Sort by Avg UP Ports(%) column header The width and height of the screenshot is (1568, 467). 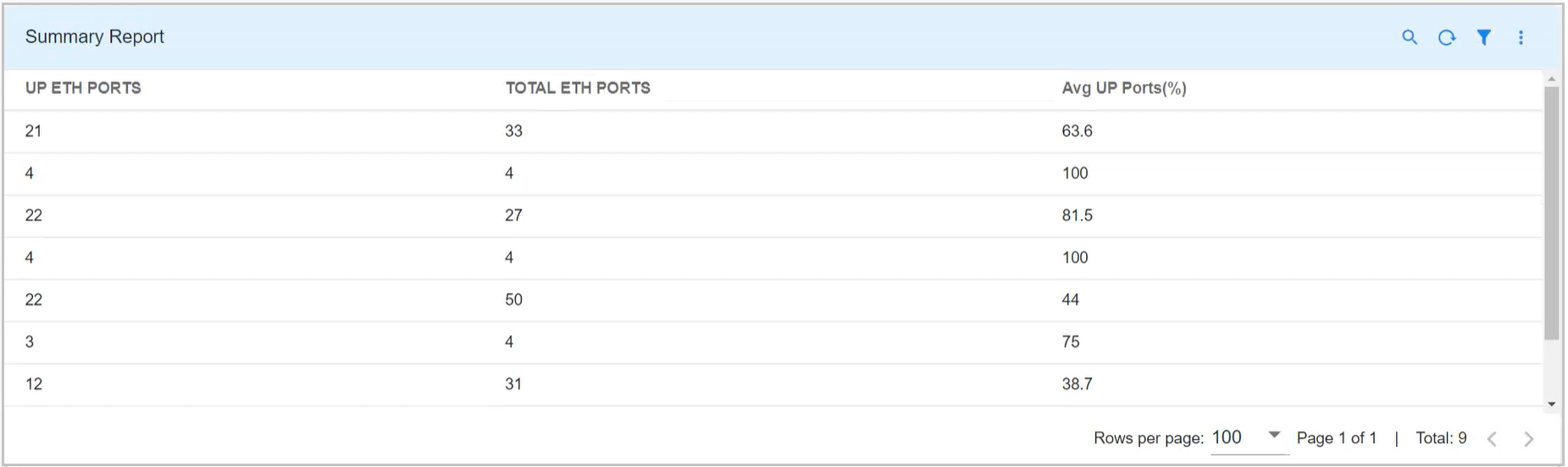[x=1123, y=88]
